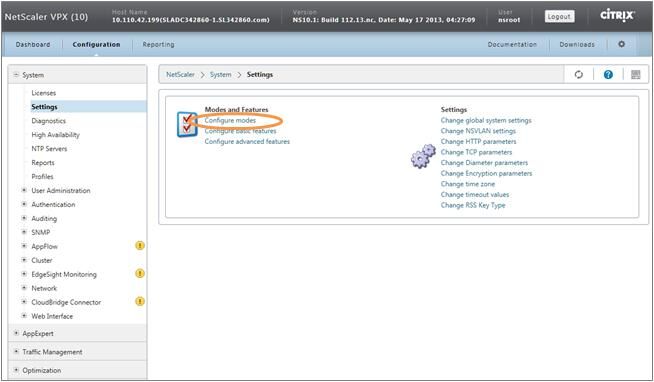Open Change global system settings

(x=486, y=120)
